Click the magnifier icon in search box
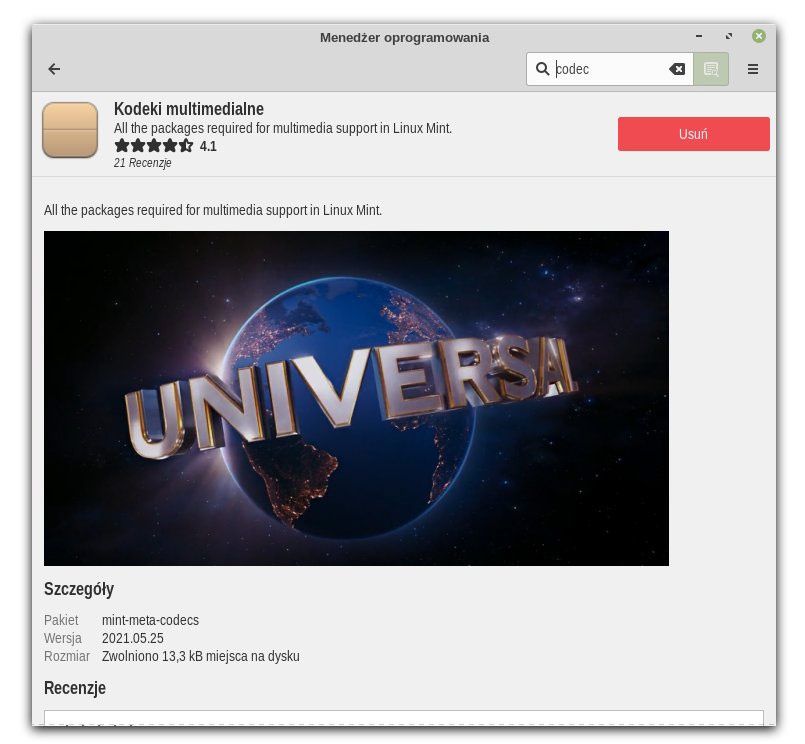Screen dimensions: 805x744 pyautogui.click(x=542, y=69)
